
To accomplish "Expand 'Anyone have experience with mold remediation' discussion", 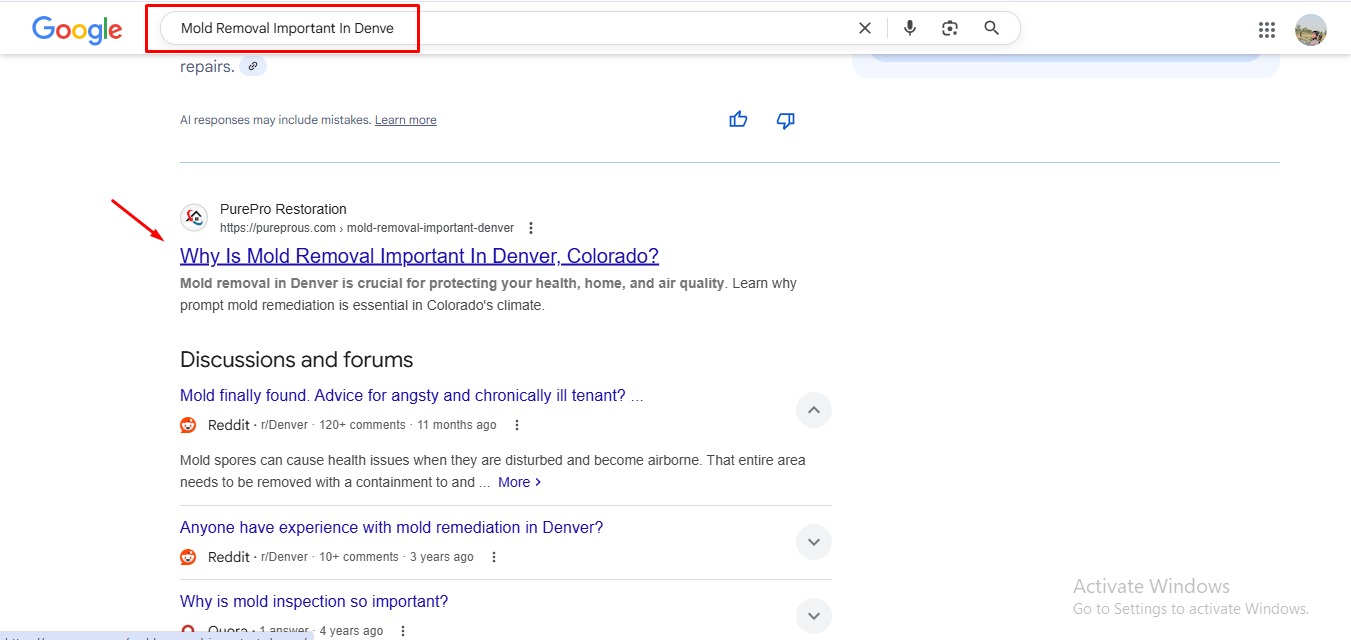I will (x=813, y=542).
